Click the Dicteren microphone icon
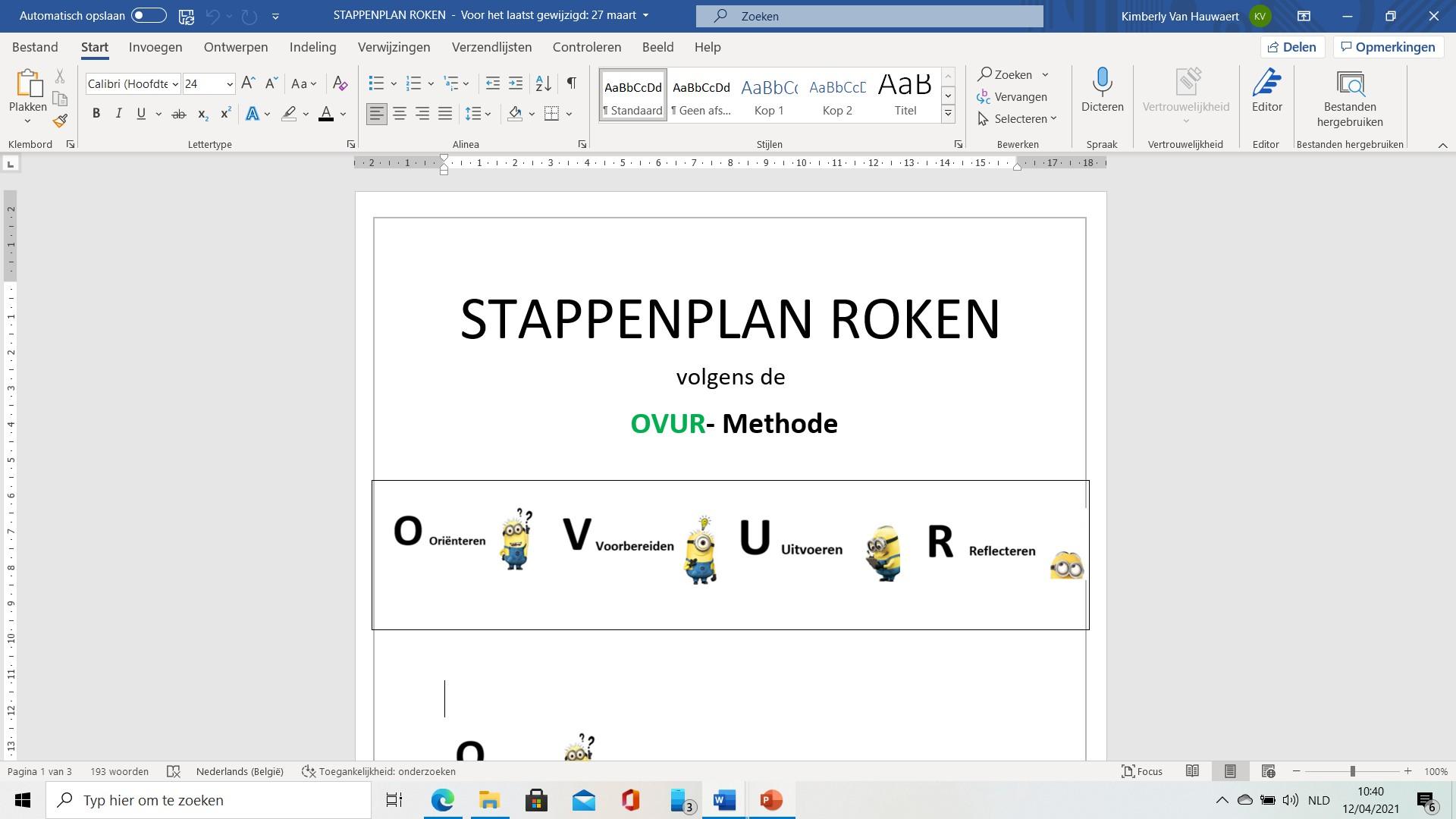This screenshot has width=1456, height=819. click(1102, 82)
